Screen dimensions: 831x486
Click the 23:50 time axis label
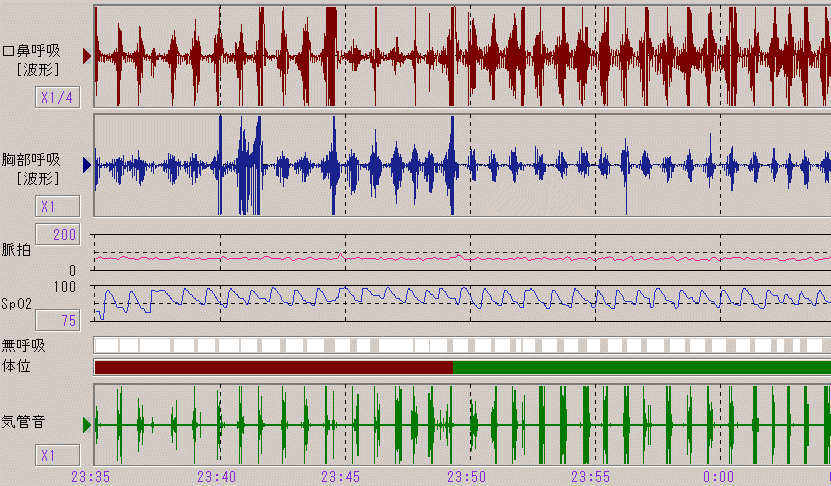(x=466, y=476)
